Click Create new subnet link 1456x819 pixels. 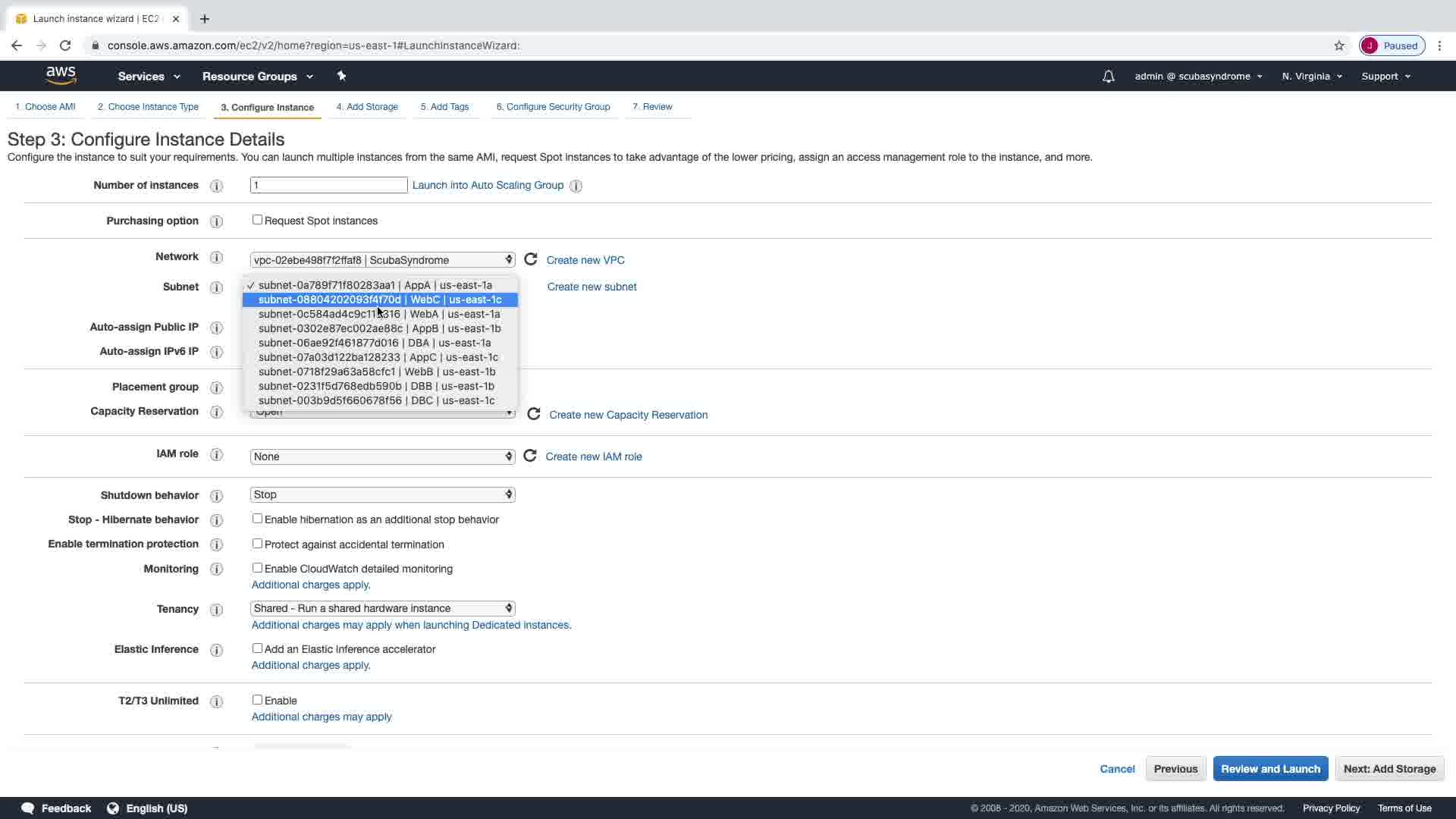pyautogui.click(x=591, y=287)
